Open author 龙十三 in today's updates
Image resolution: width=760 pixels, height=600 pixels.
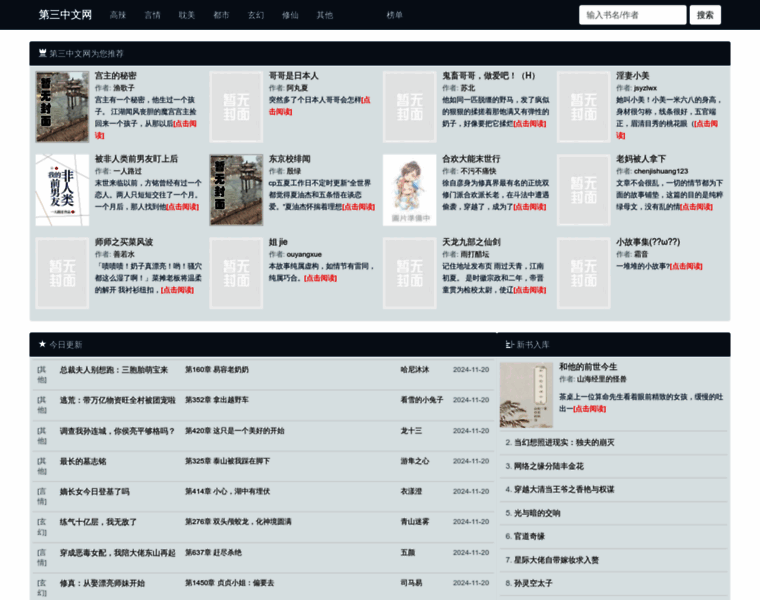tap(411, 431)
